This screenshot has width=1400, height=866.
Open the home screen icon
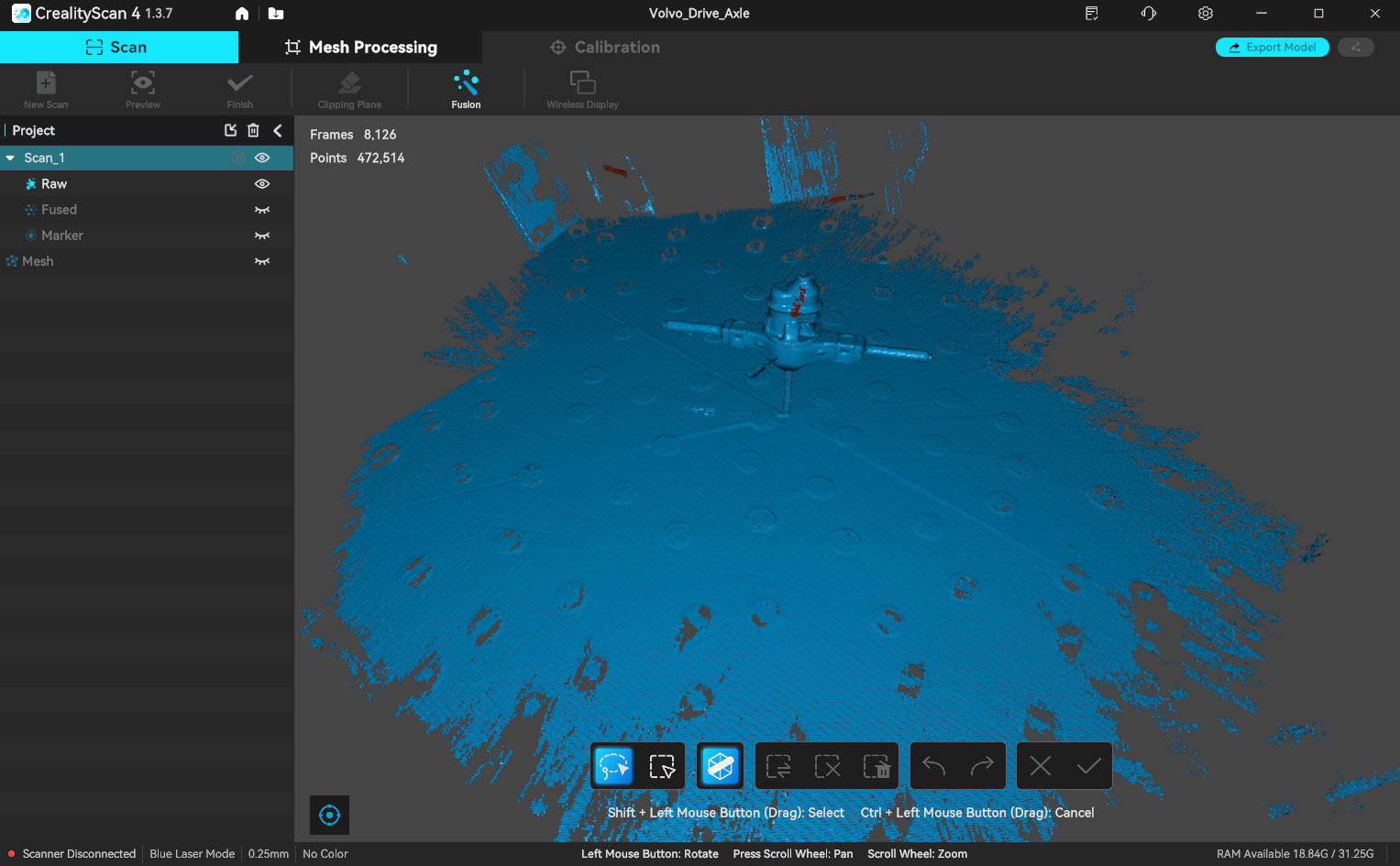pos(242,14)
